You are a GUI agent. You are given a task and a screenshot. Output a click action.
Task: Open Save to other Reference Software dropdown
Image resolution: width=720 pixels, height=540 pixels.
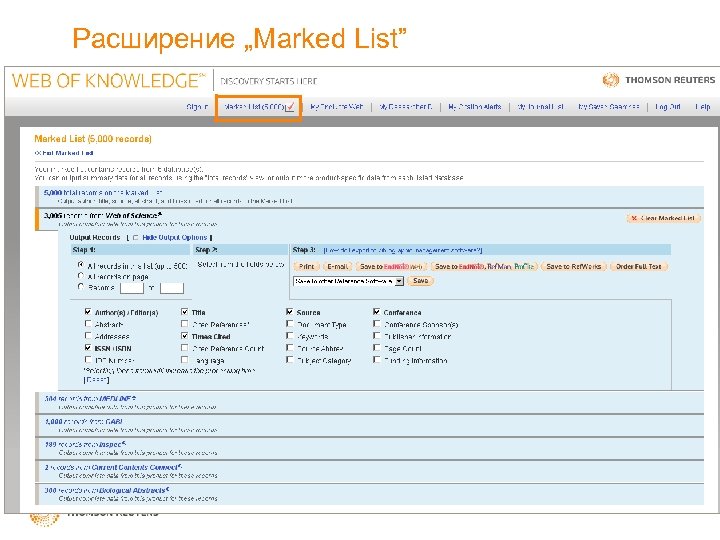pyautogui.click(x=349, y=281)
